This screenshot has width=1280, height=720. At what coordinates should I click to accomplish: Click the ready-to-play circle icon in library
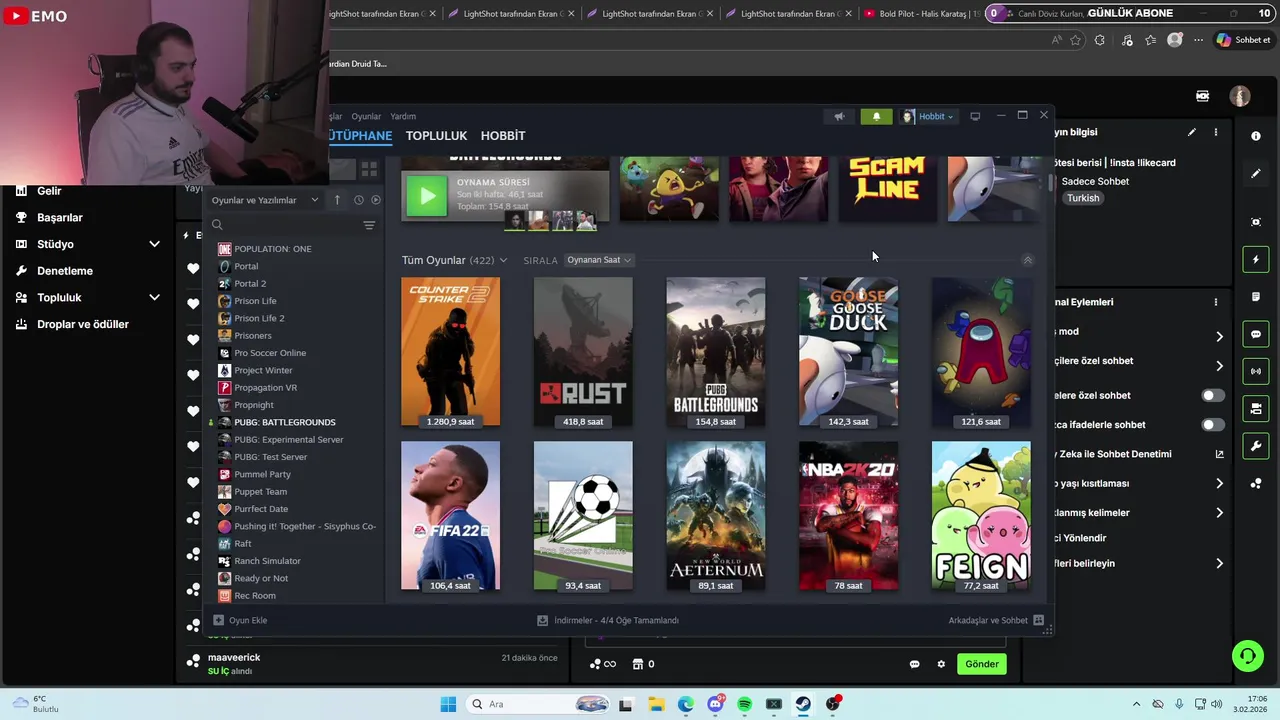376,200
